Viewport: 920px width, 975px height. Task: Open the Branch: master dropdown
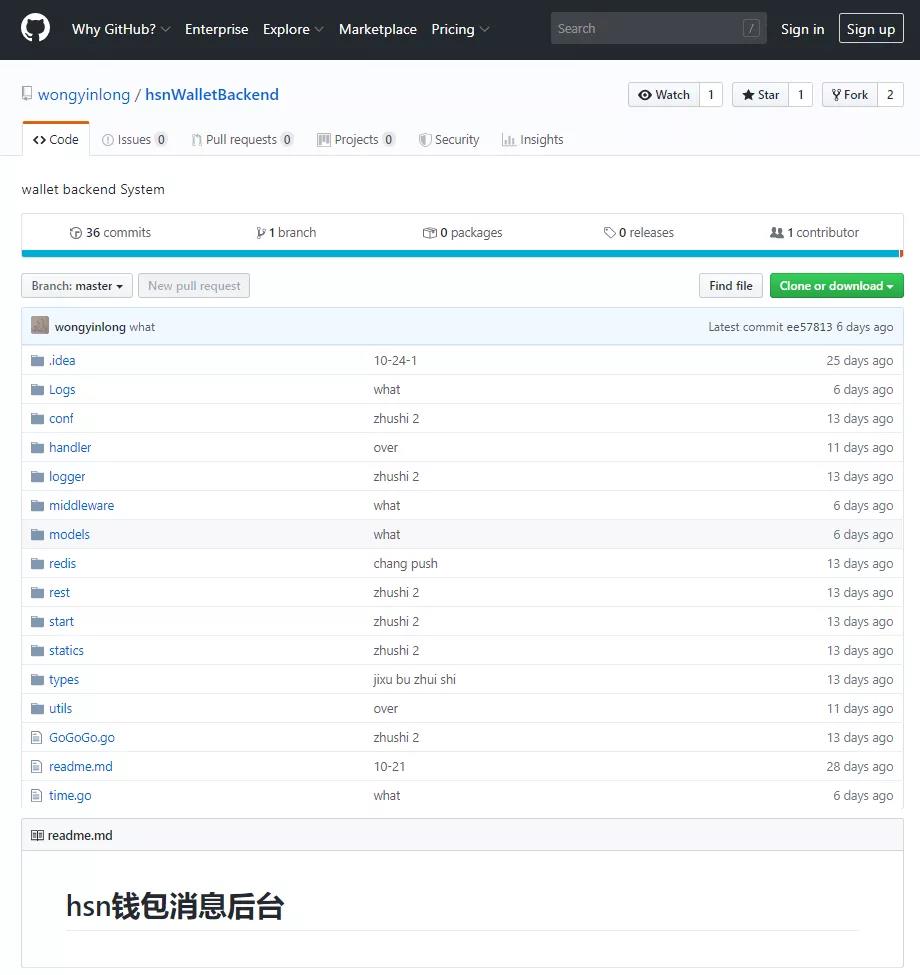tap(77, 286)
